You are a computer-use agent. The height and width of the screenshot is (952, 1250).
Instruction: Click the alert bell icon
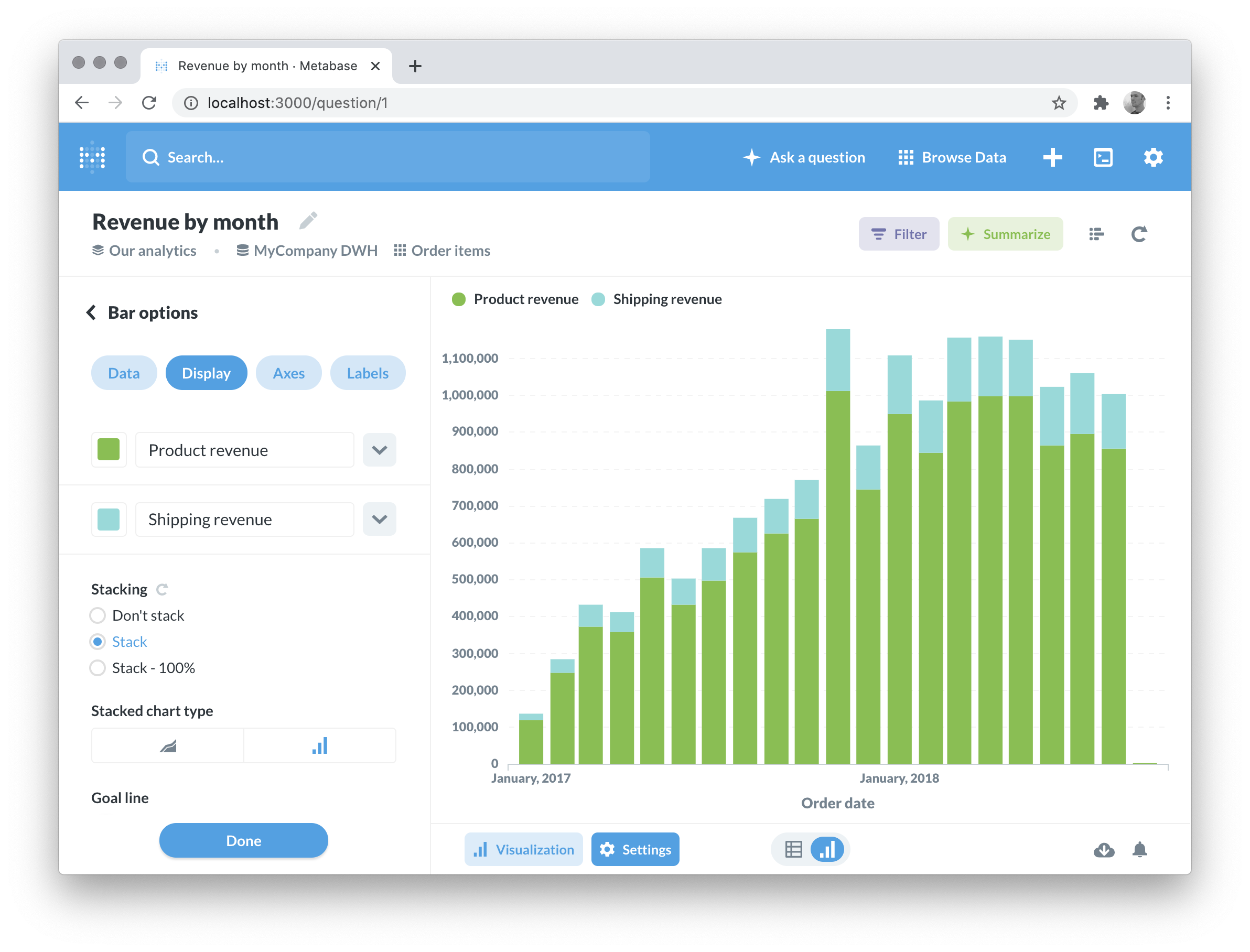tap(1139, 849)
